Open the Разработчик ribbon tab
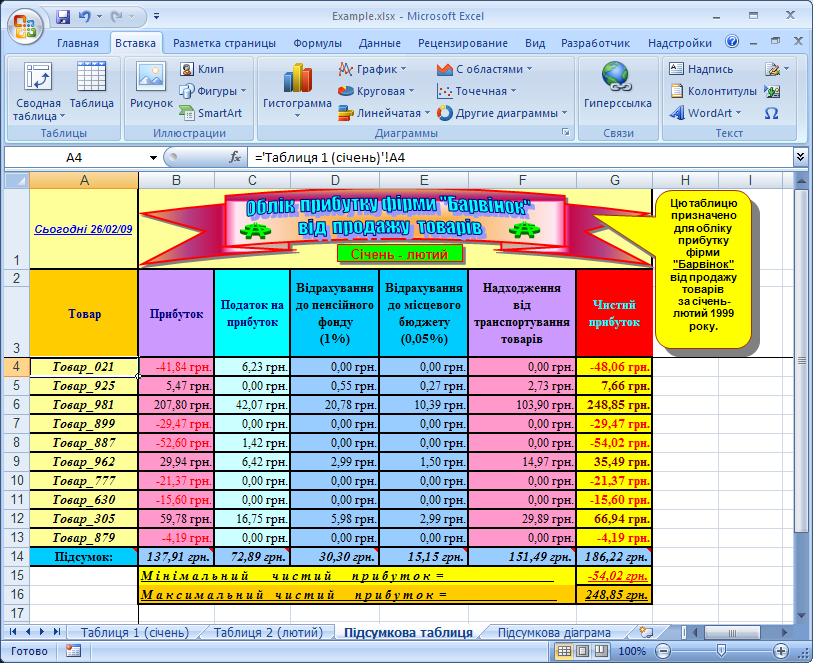Viewport: 813px width, 663px height. [595, 43]
